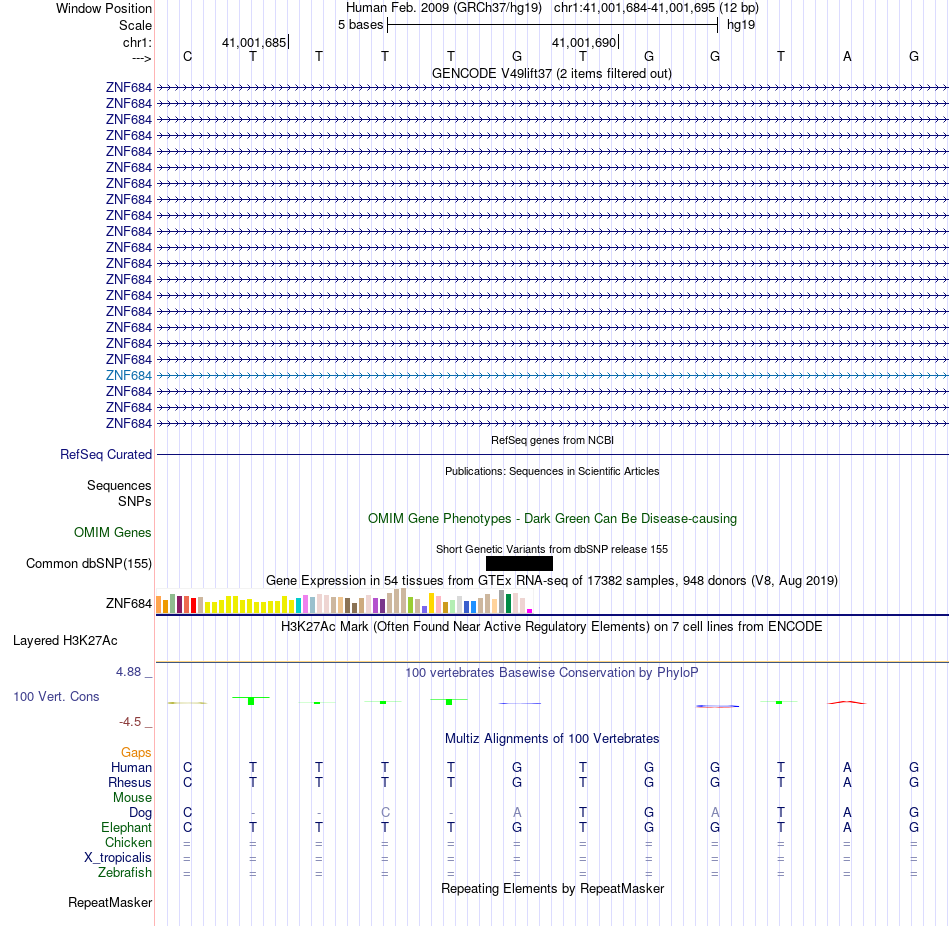Open the OMIM Gene Phenotypes track title

pos(552,519)
